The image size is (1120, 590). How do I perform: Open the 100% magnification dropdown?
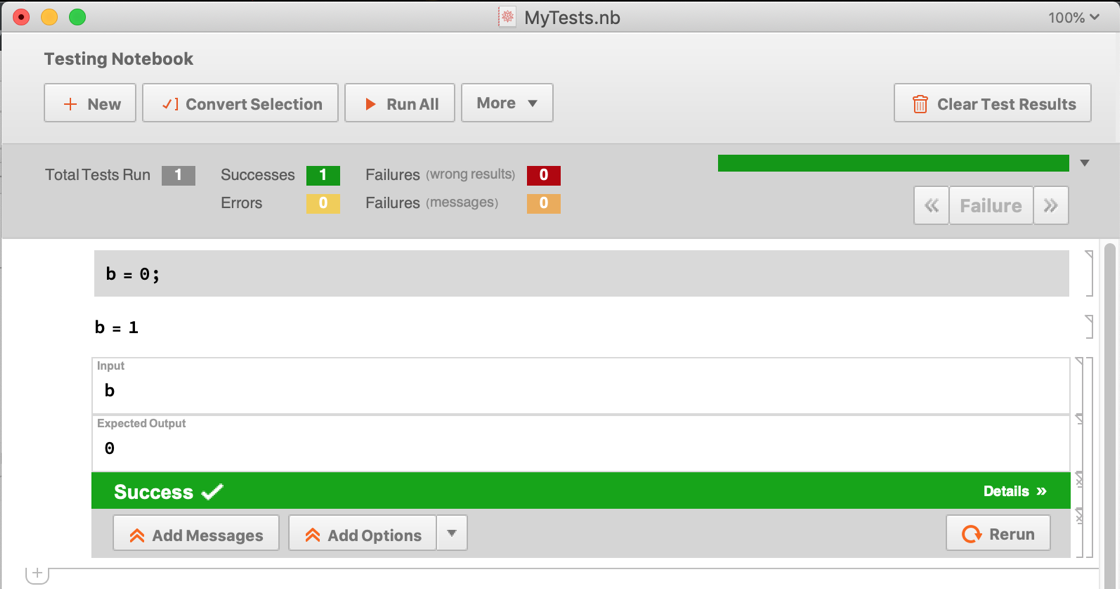(1073, 17)
